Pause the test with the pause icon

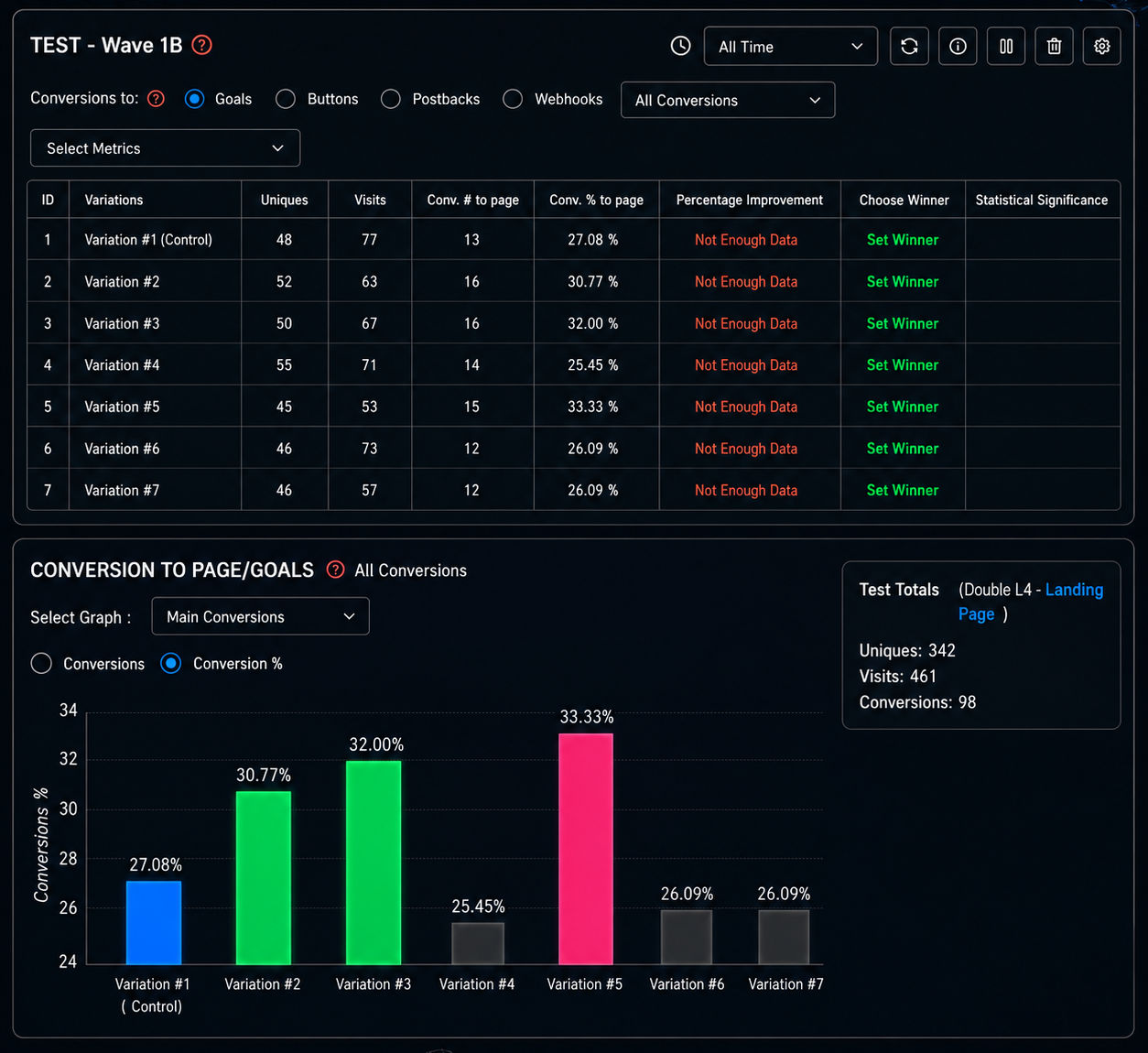[1006, 46]
